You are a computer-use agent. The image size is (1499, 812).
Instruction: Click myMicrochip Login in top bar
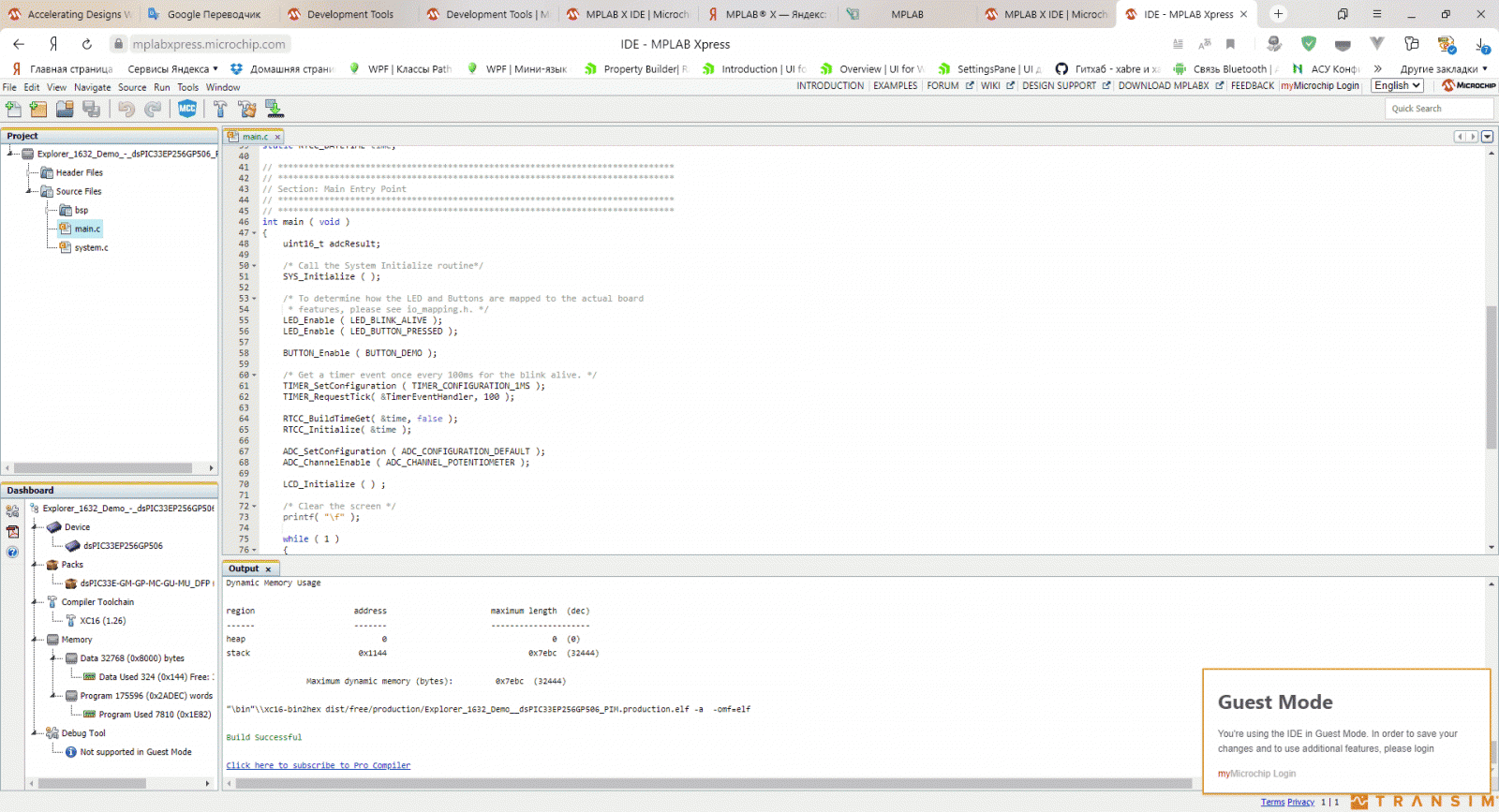click(x=1320, y=85)
